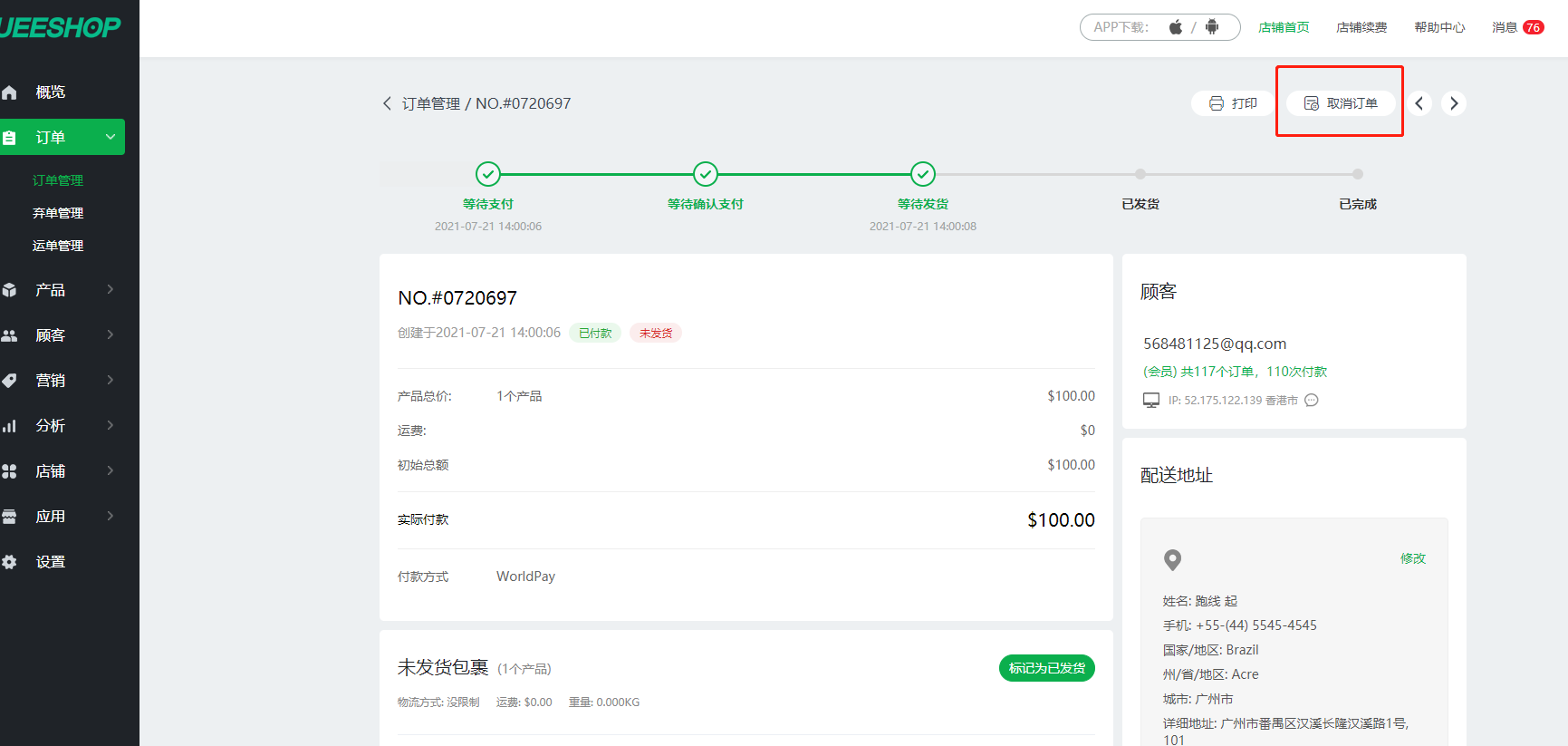
Task: Click the 设置 gear icon in sidebar
Action: point(10,562)
